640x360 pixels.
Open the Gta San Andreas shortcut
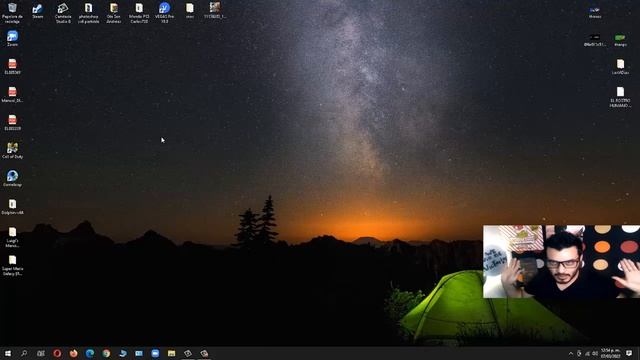pos(113,13)
